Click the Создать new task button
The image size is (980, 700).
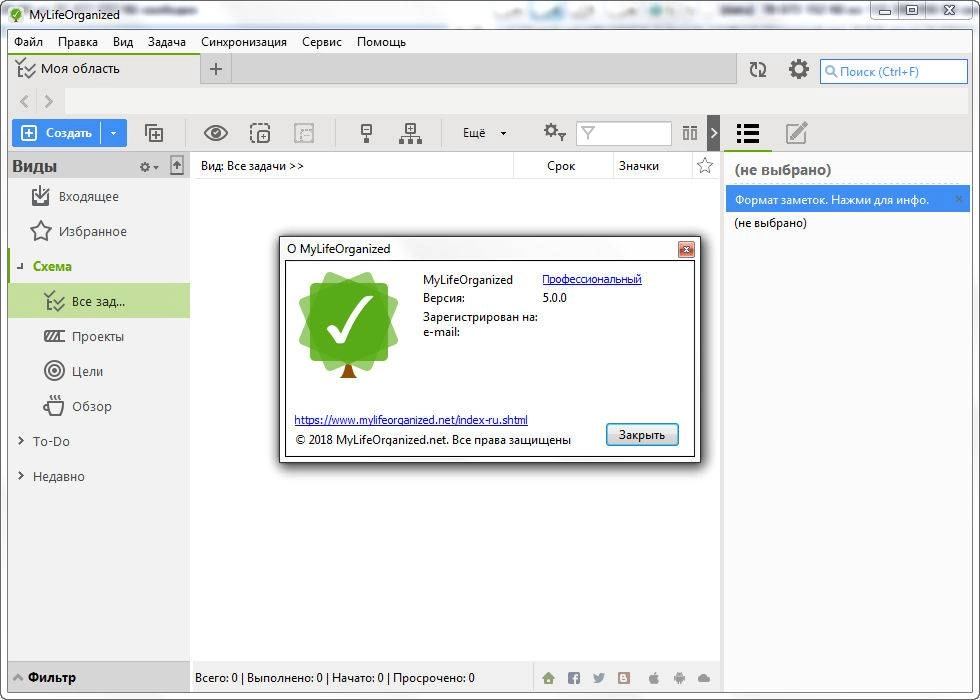pos(56,133)
